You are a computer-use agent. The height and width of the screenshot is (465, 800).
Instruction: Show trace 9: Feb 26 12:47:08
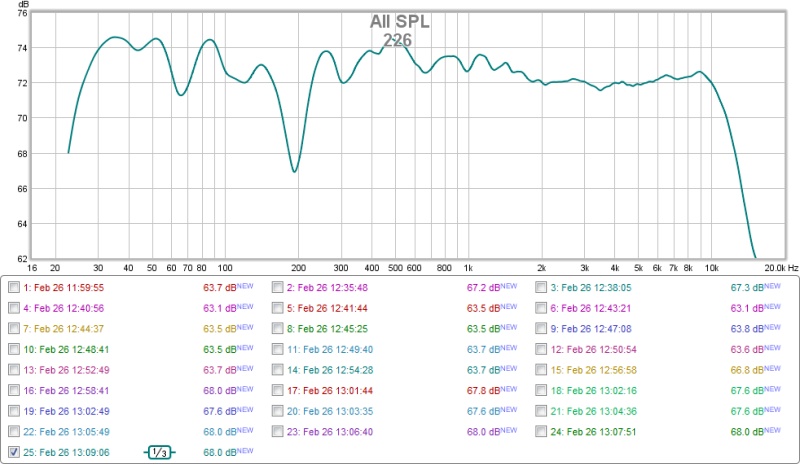coord(541,329)
